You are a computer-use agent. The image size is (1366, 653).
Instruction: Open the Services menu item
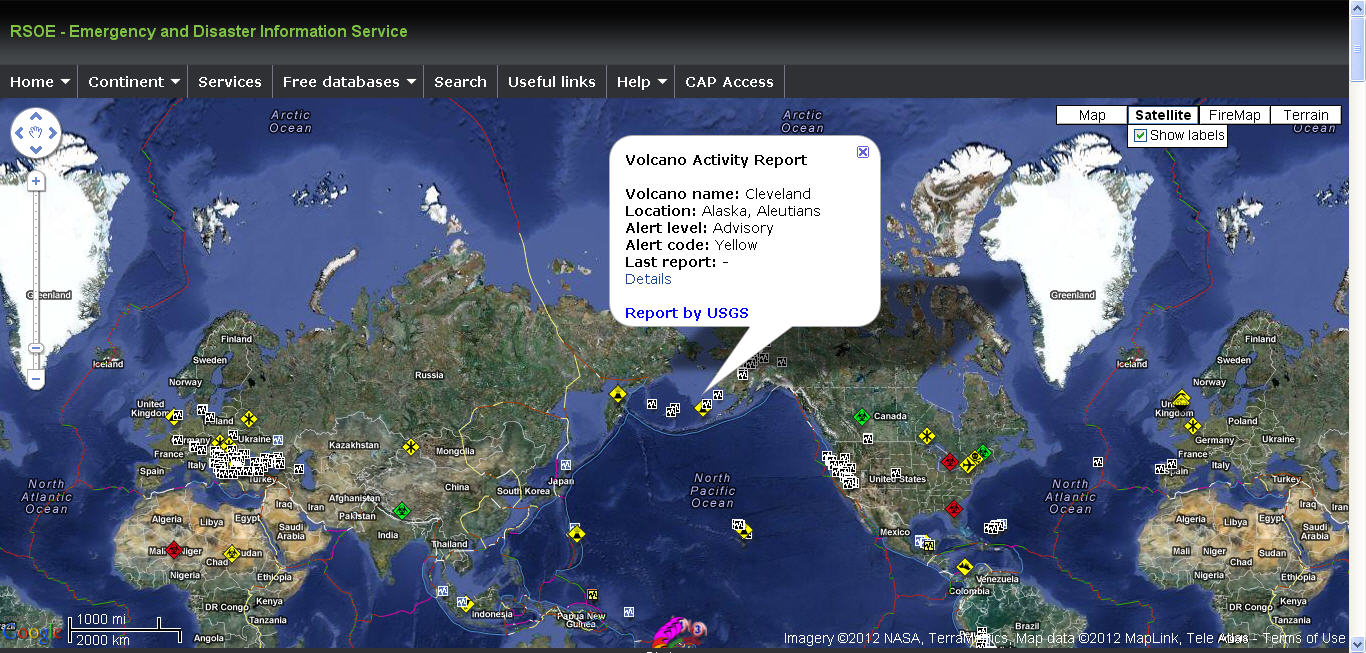pos(230,82)
